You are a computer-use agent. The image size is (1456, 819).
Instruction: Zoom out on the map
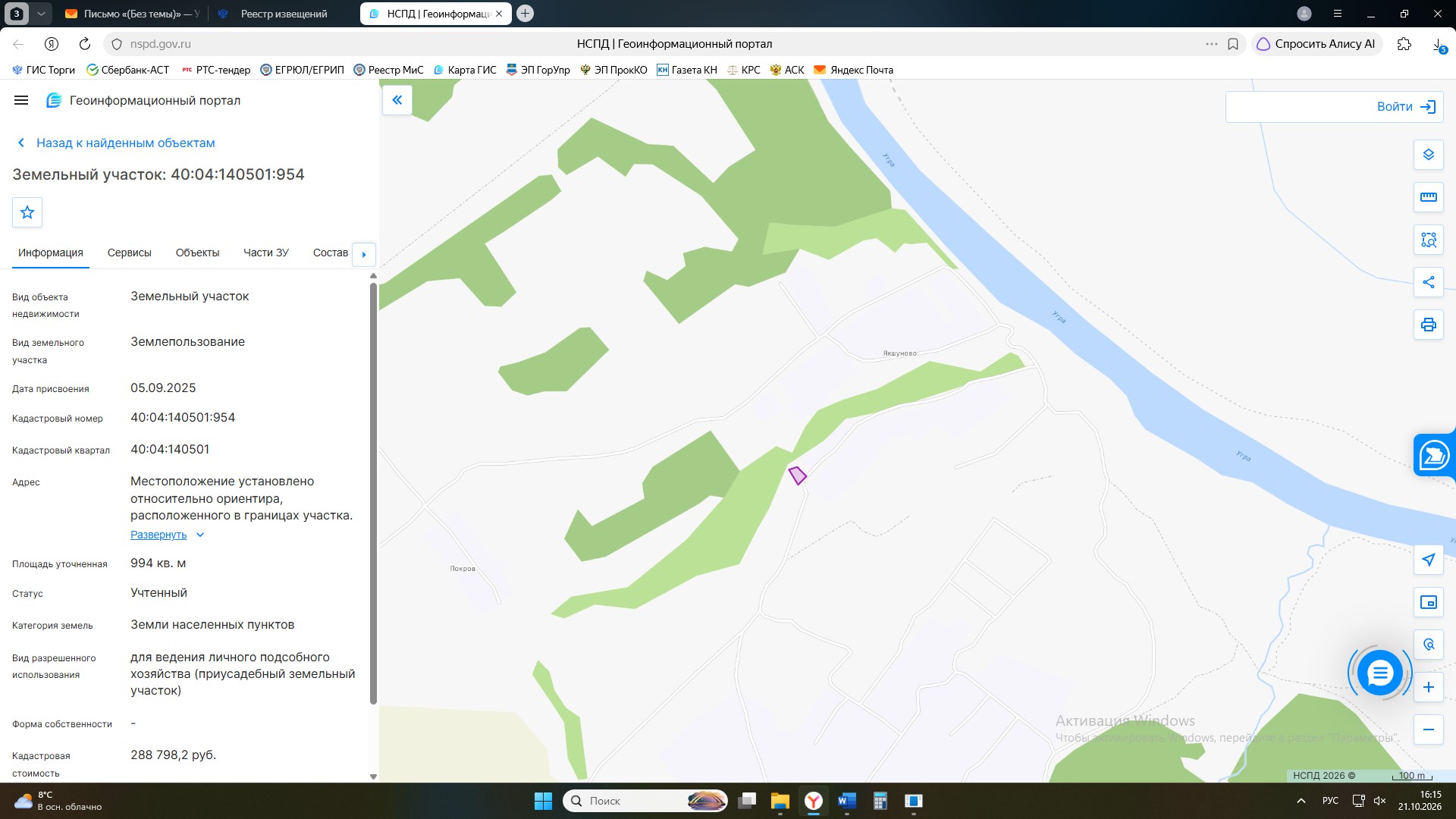pyautogui.click(x=1428, y=730)
